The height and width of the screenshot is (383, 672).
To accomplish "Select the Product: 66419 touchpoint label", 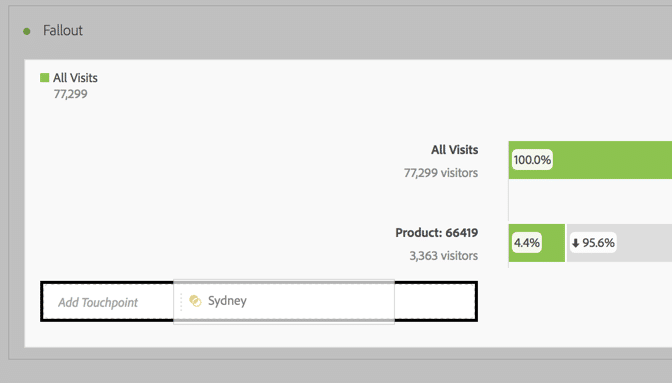I will [436, 233].
